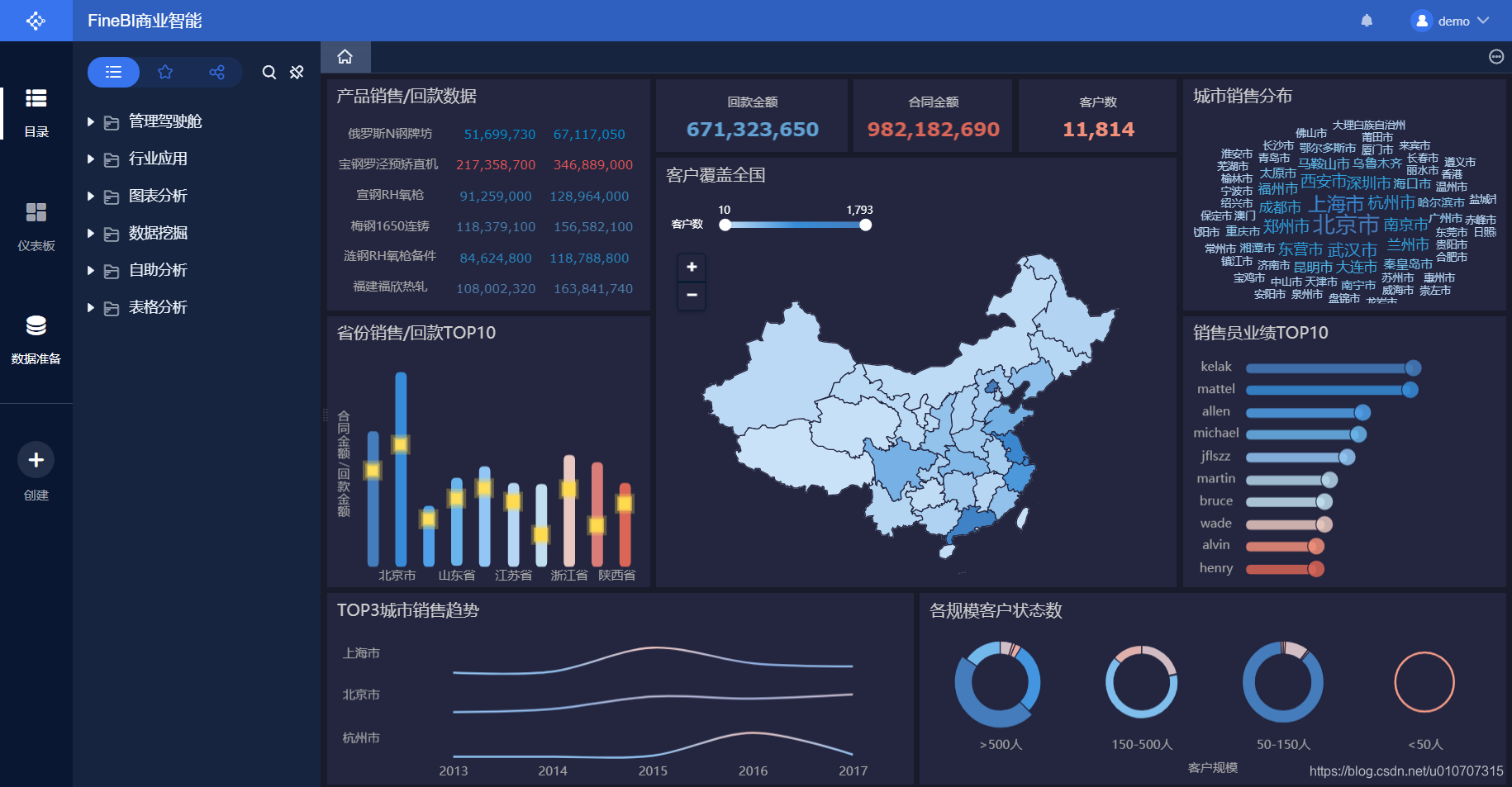Image resolution: width=1512 pixels, height=787 pixels.
Task: Click the 管理驾驶舱 tree label
Action: pyautogui.click(x=165, y=121)
